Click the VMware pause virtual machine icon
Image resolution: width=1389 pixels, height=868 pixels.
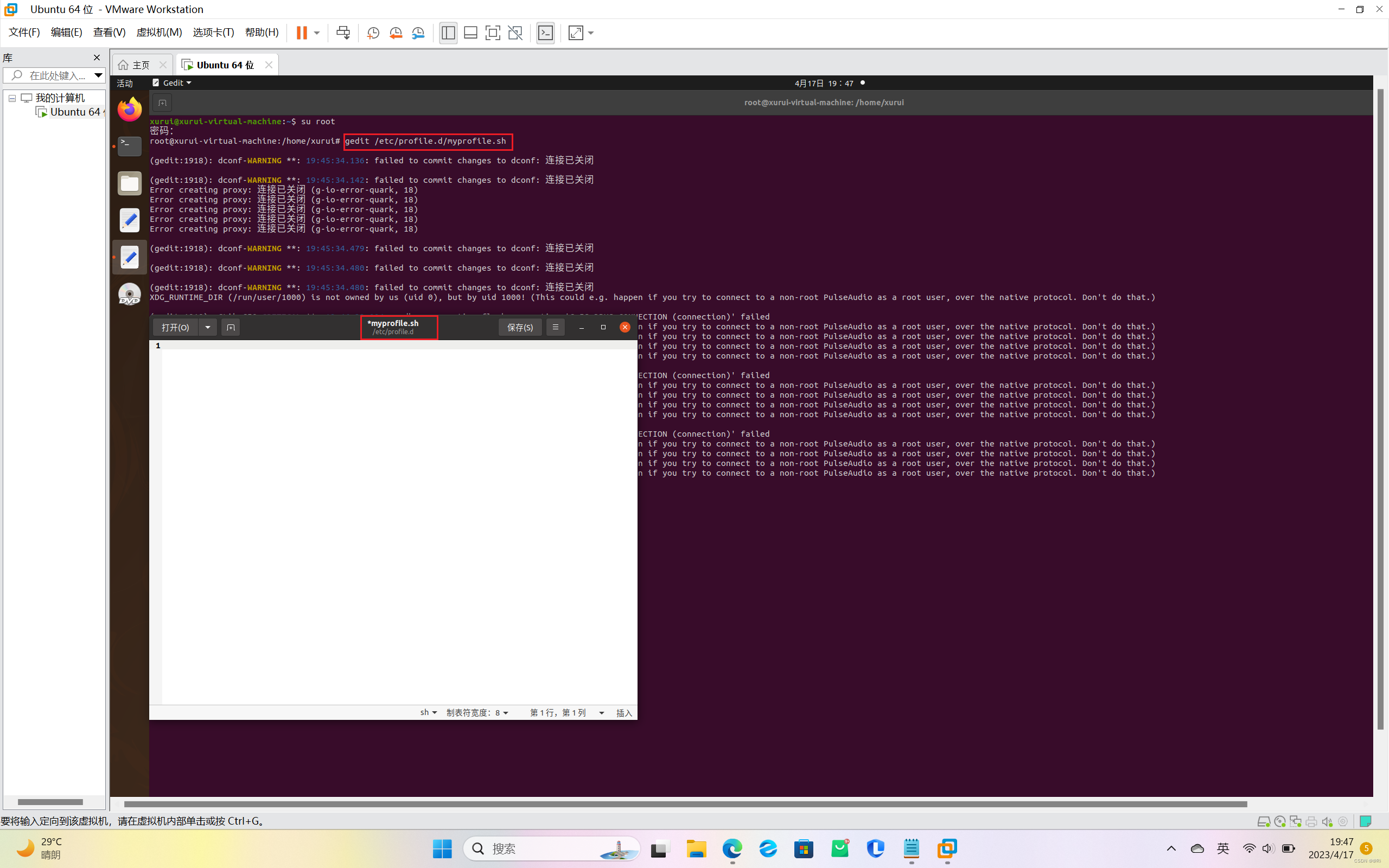[301, 33]
